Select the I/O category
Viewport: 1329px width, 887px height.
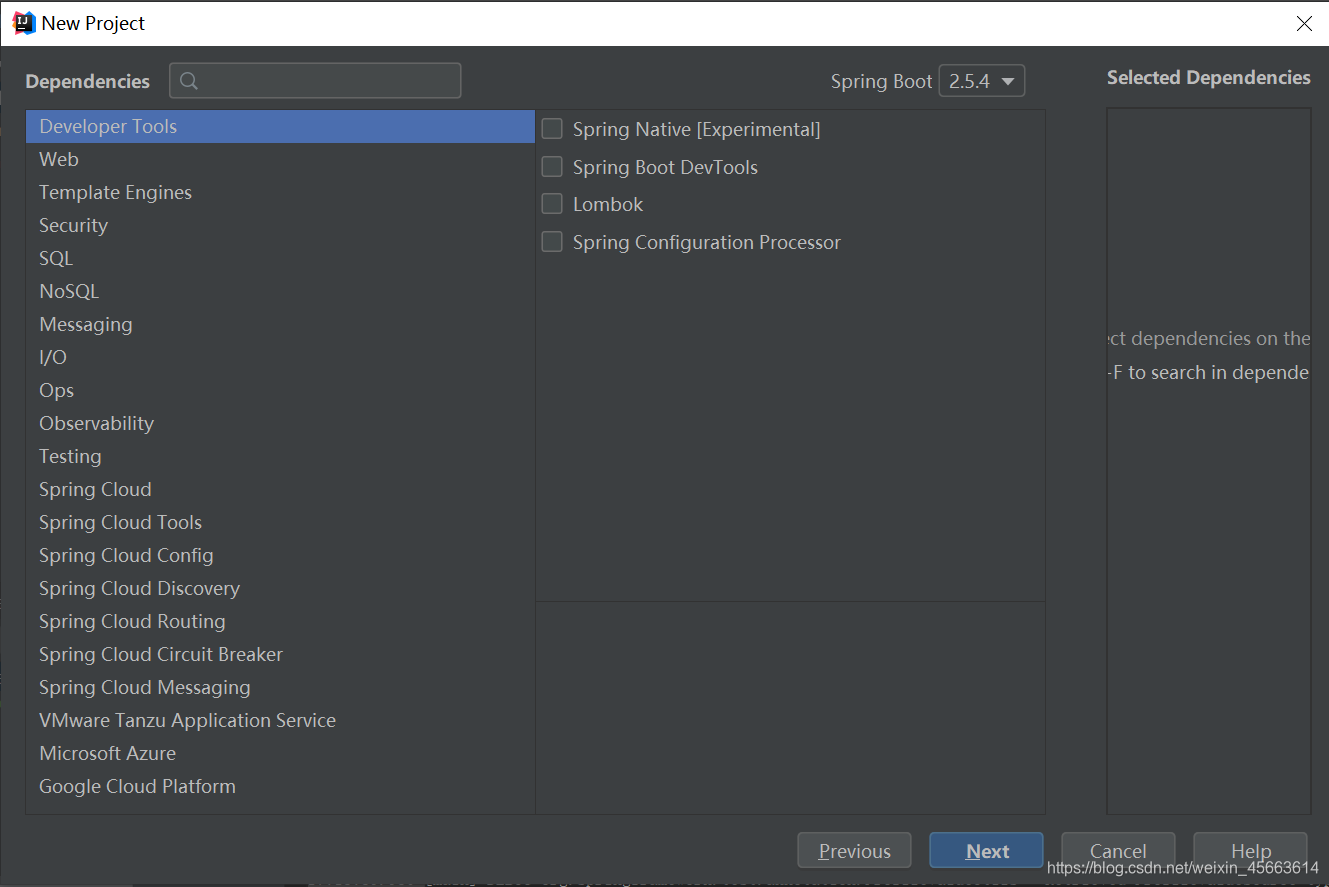click(x=281, y=357)
